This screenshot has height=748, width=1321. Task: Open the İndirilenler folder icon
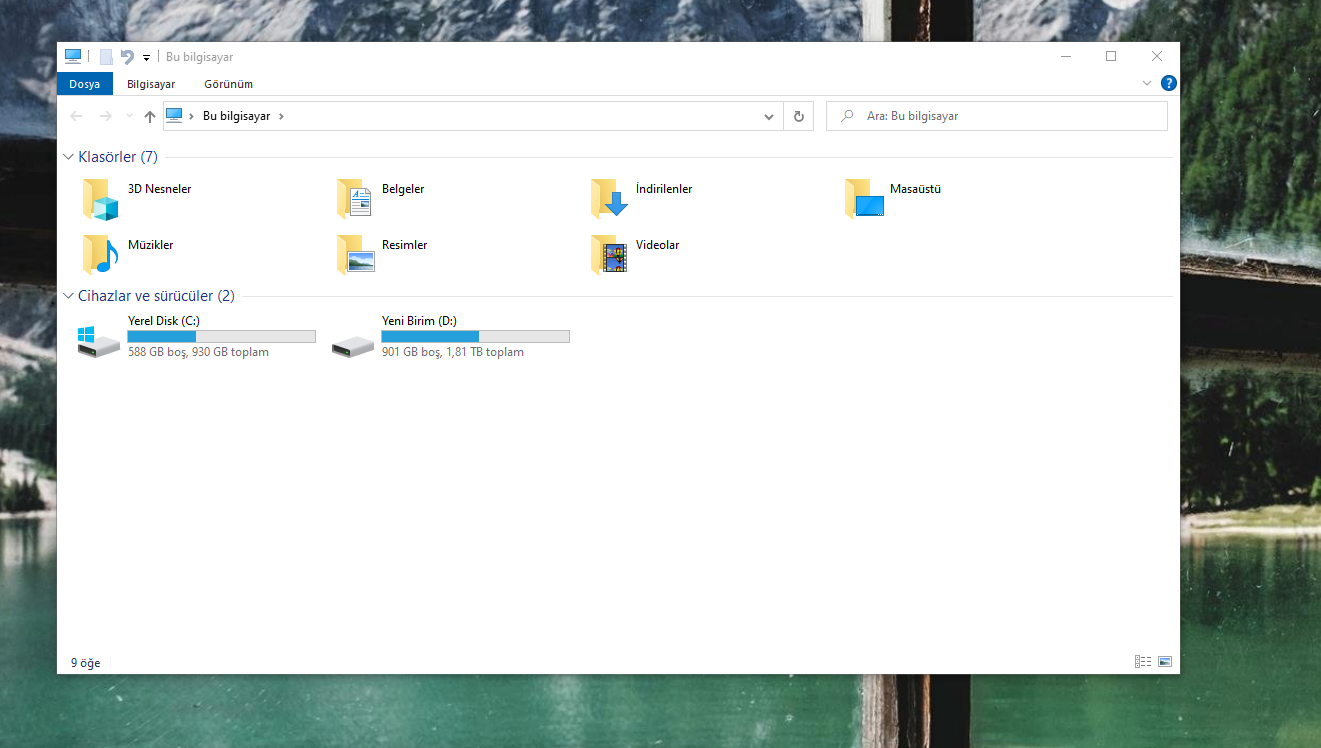coord(609,199)
